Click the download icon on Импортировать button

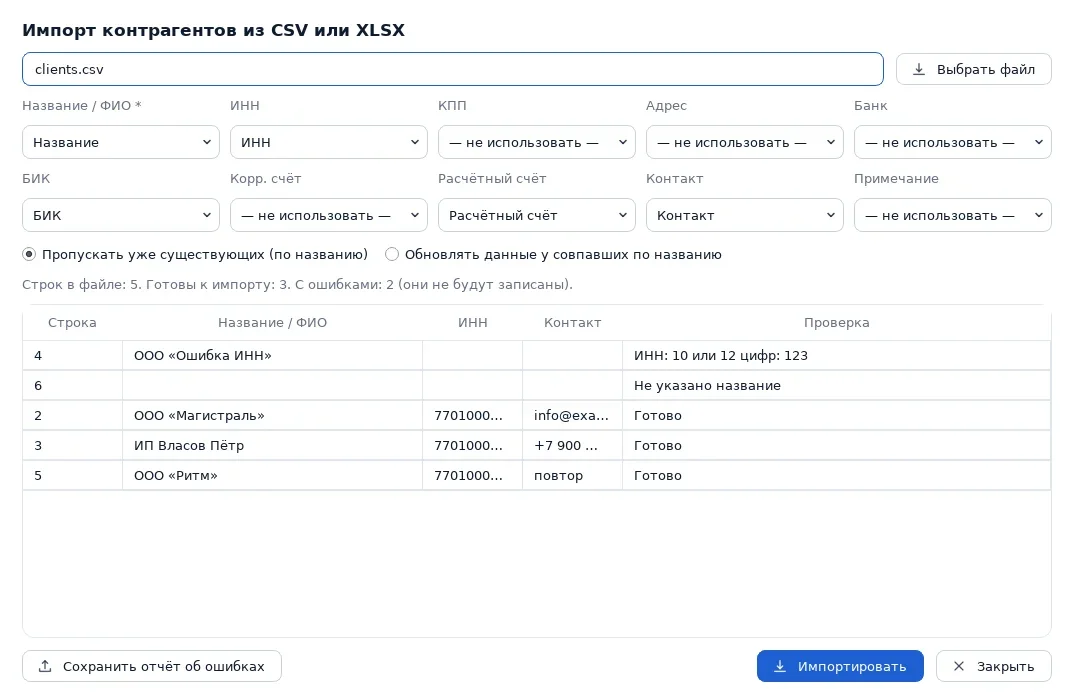780,666
